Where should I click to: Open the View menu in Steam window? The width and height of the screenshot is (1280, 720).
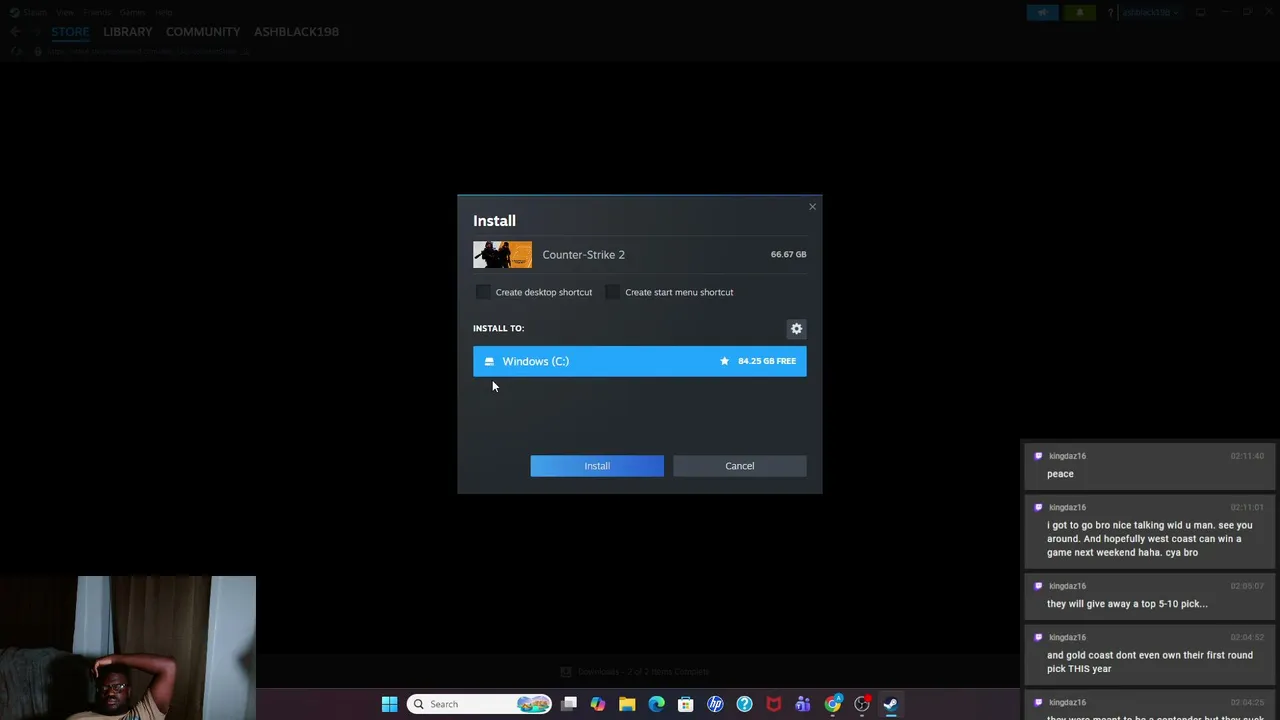(x=65, y=12)
